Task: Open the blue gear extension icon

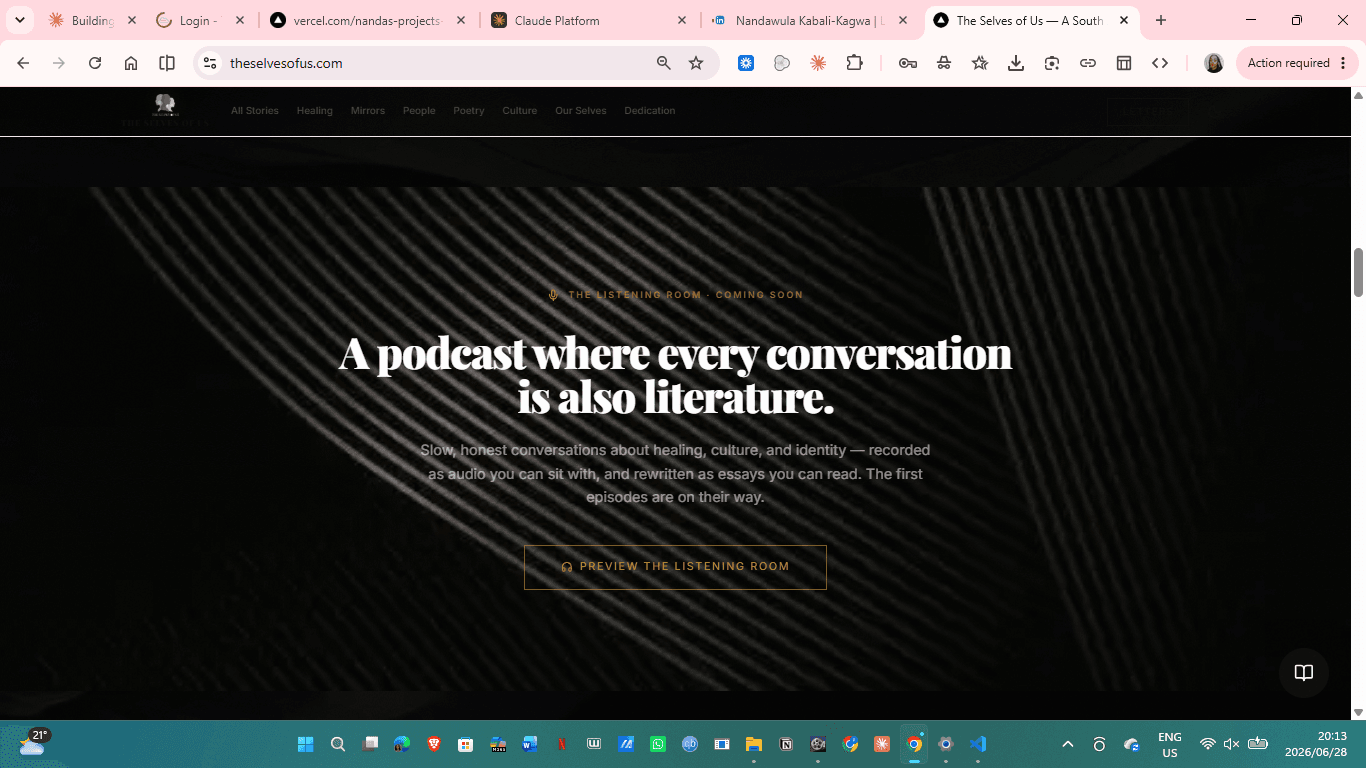Action: (746, 63)
